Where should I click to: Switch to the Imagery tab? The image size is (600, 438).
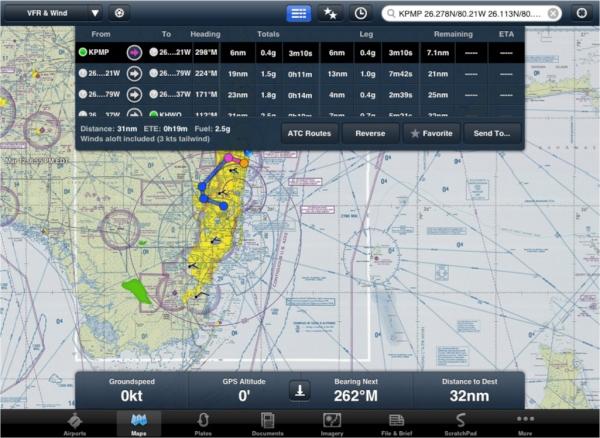[x=332, y=424]
